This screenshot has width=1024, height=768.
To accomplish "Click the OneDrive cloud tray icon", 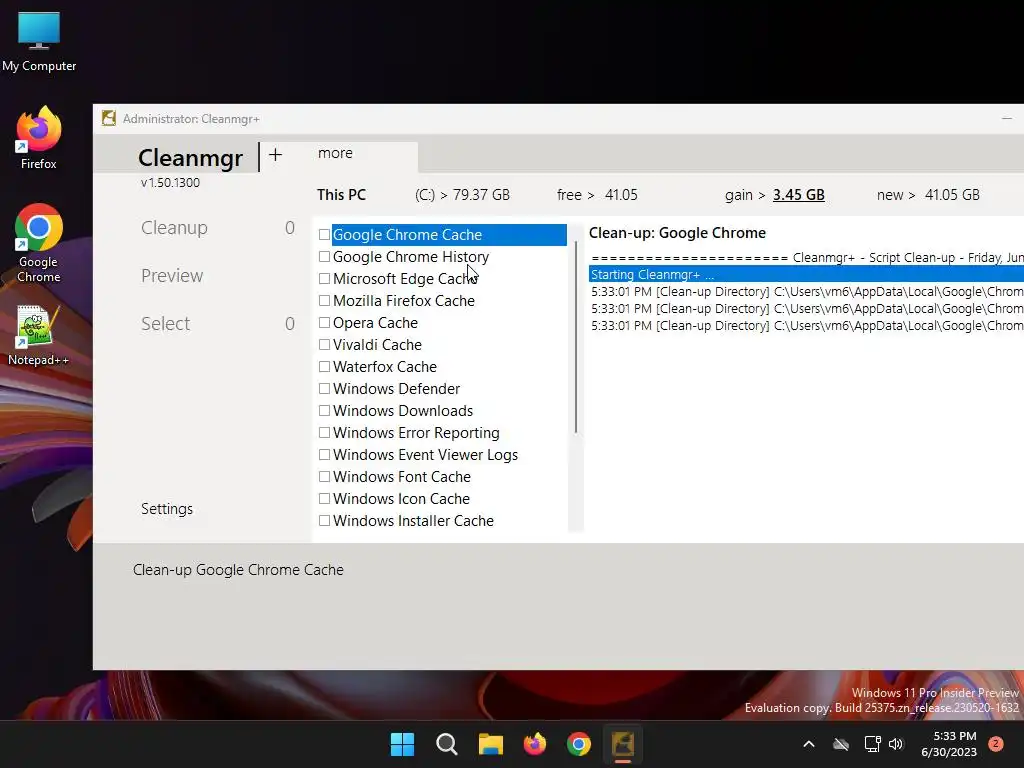I will point(841,744).
